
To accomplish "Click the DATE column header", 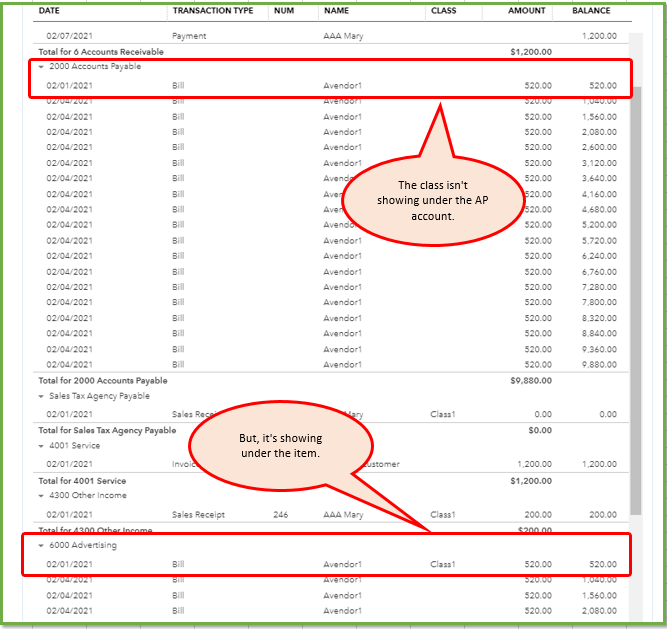I will pos(49,11).
